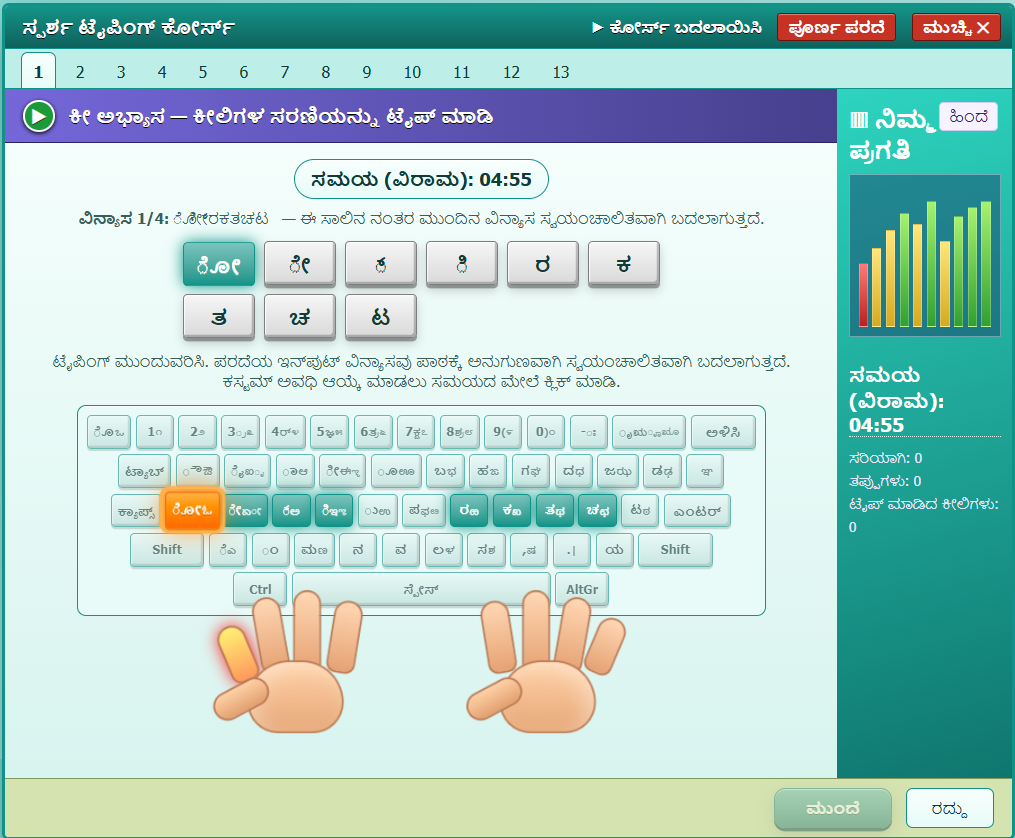Click the number 3 key
Screen dimensions: 1015x838
240,432
